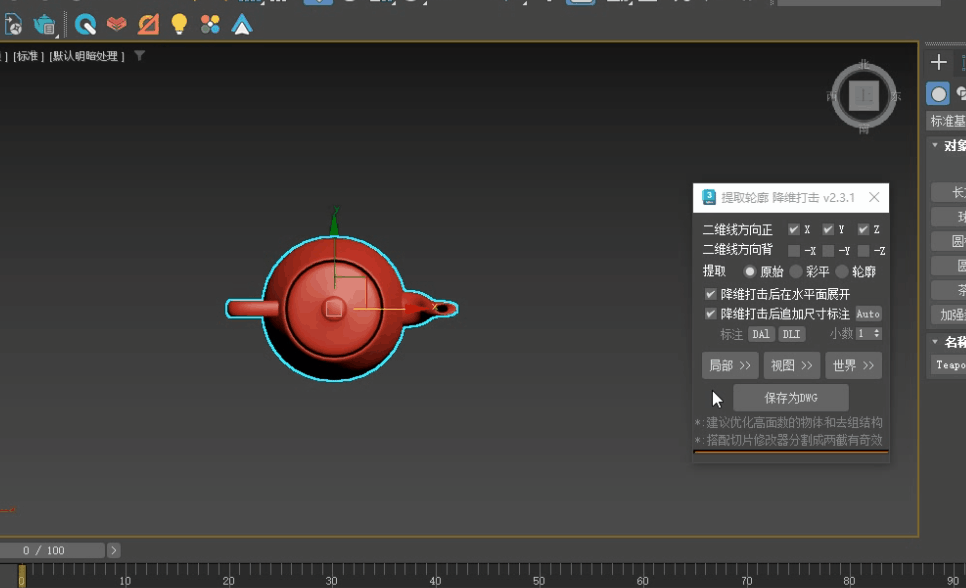This screenshot has width=966, height=588.
Task: Check the -X back direction checkbox
Action: pyautogui.click(x=794, y=250)
